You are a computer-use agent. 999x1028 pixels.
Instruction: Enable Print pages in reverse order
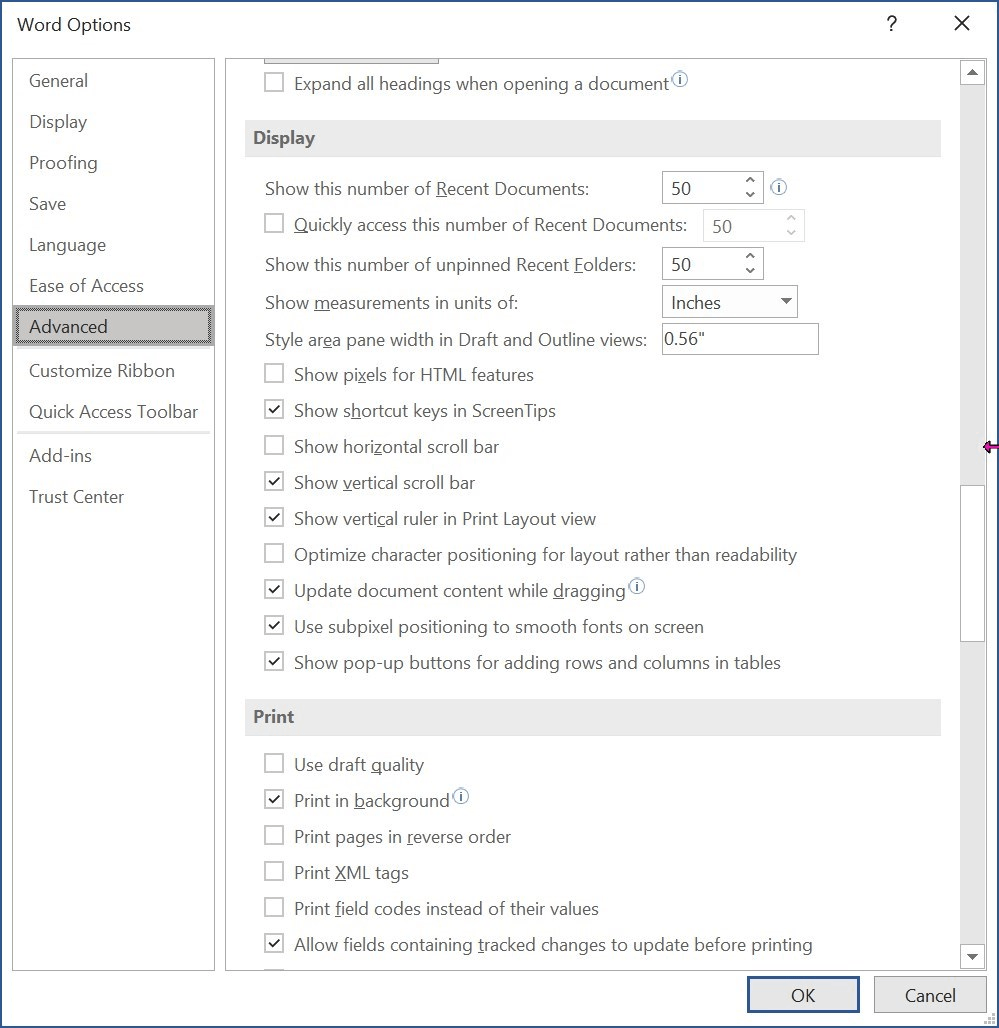pos(274,836)
